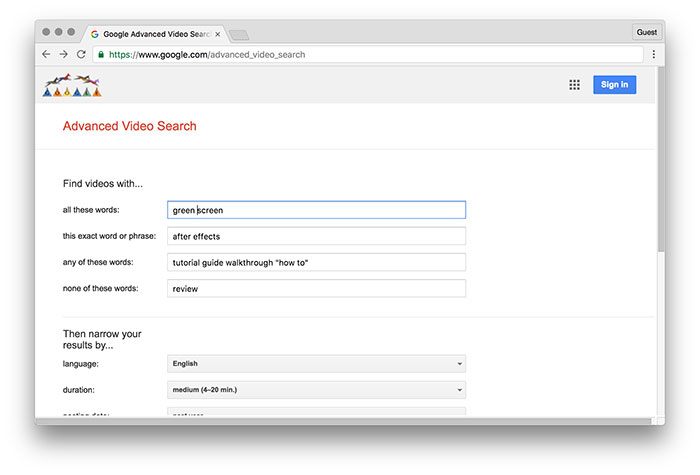Click the all these words field
Image resolution: width=700 pixels, height=475 pixels.
(x=316, y=210)
